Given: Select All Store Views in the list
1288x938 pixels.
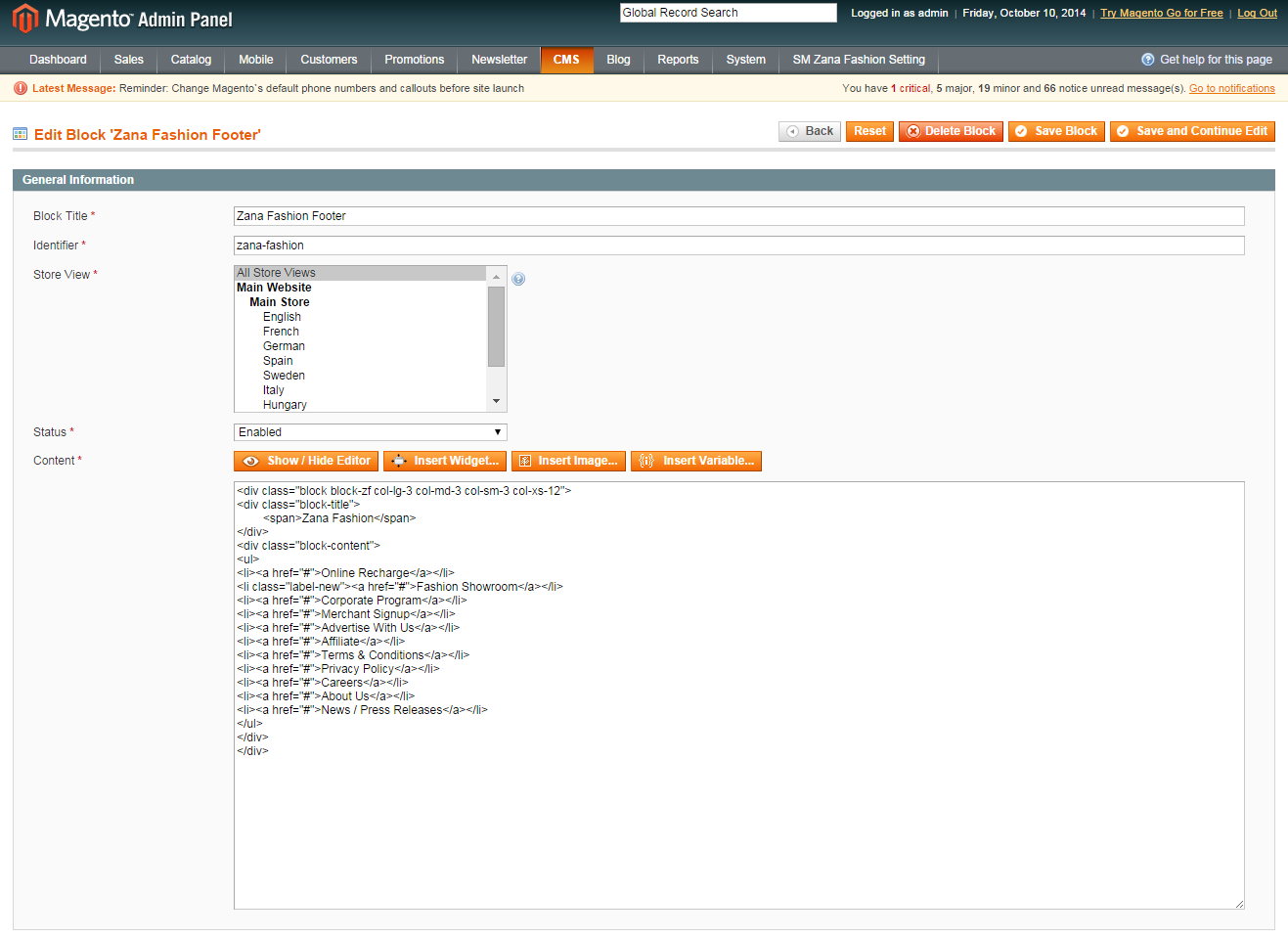Looking at the screenshot, I should 360,273.
